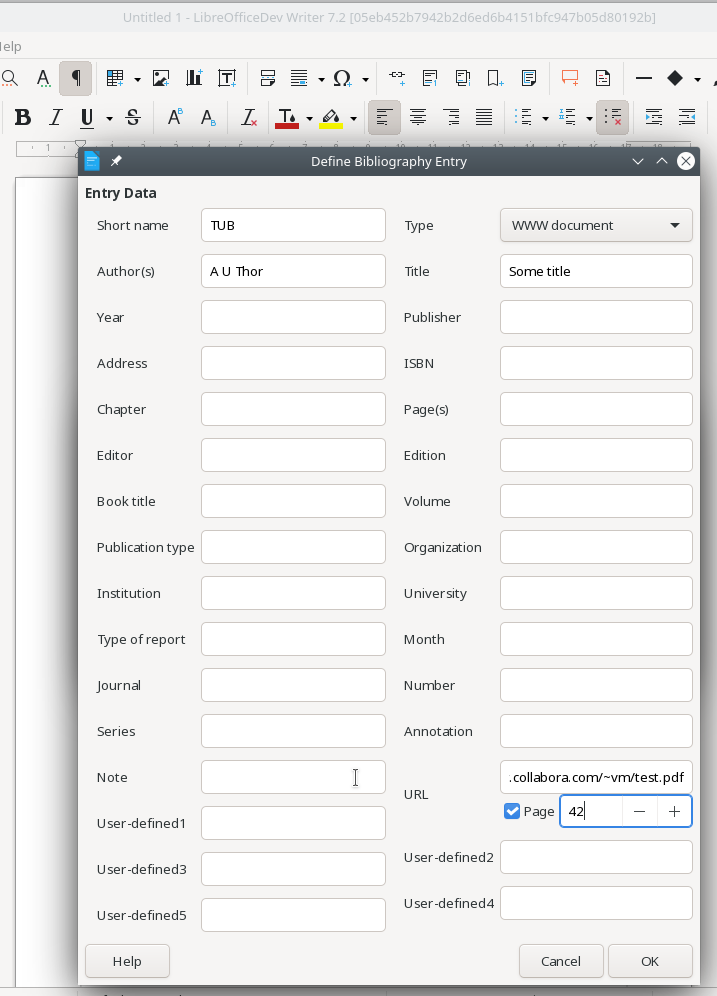This screenshot has height=996, width=717.
Task: Click the Author(s) input field
Action: (x=293, y=271)
